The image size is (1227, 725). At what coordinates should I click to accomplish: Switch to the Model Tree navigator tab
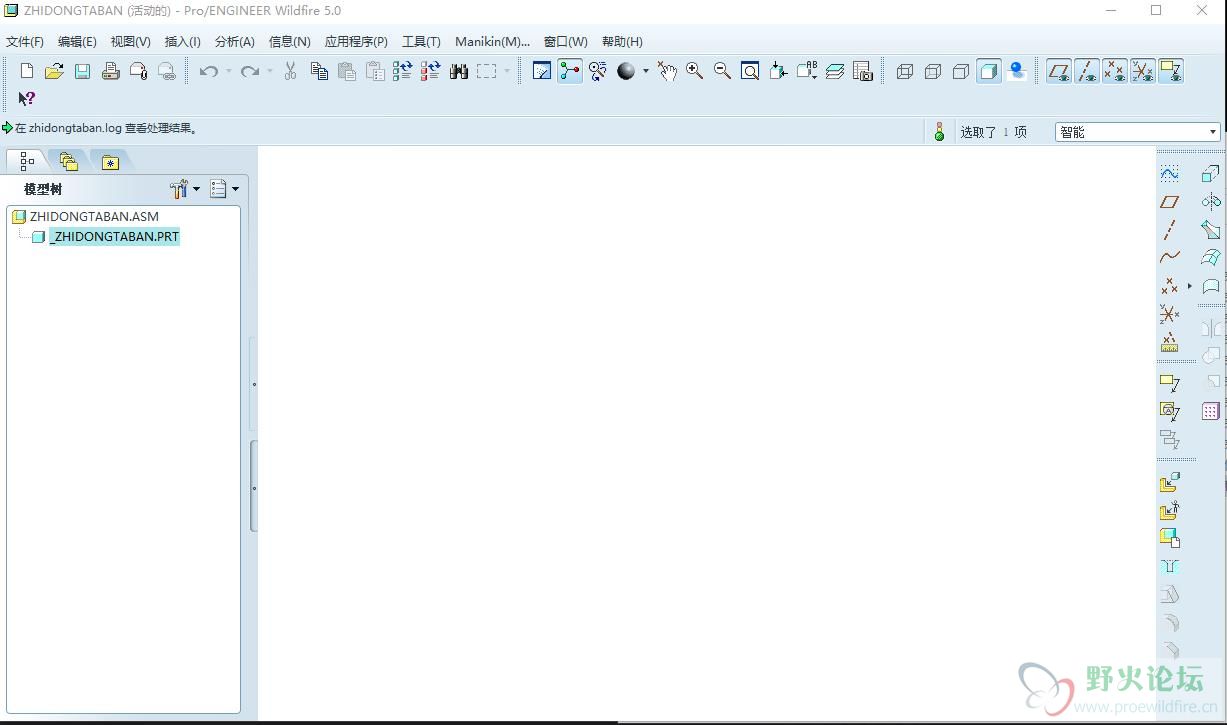tap(27, 161)
